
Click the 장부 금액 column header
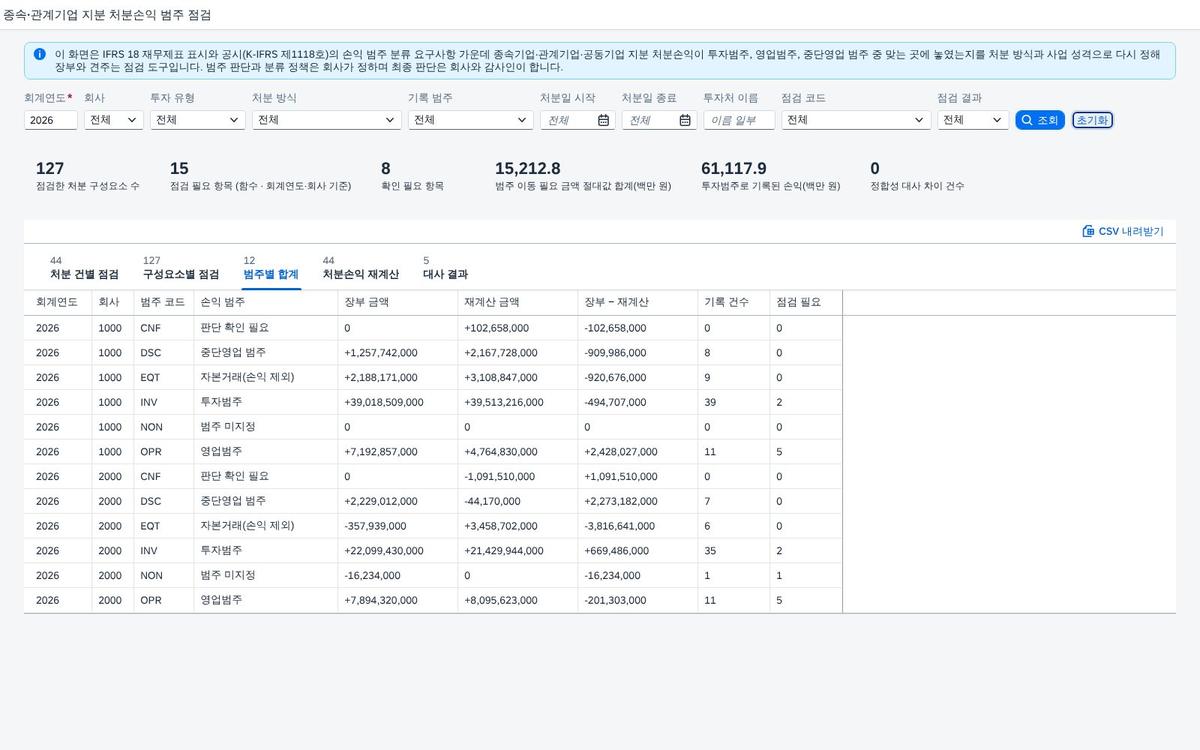pyautogui.click(x=398, y=302)
